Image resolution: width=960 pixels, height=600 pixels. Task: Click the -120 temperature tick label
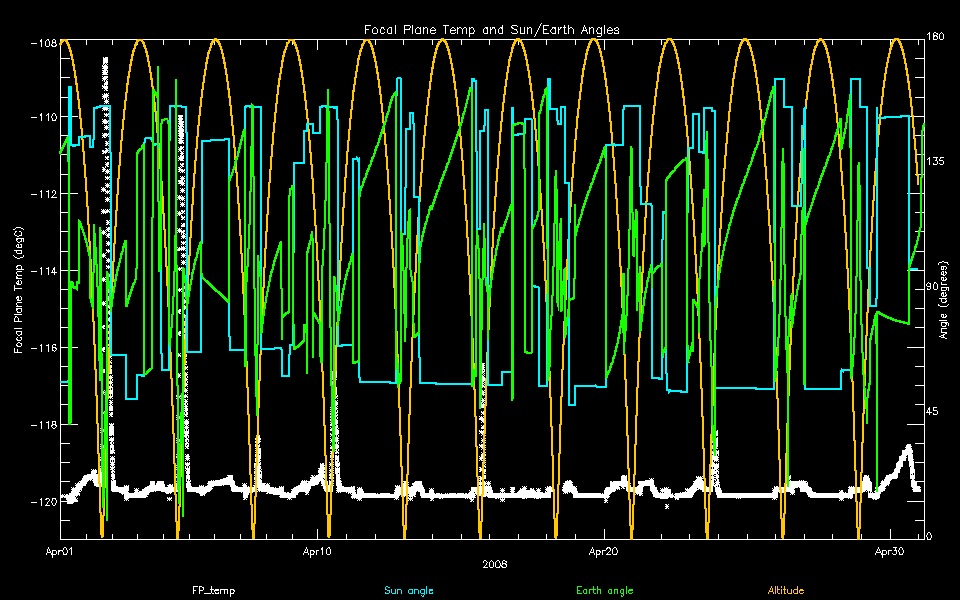click(x=42, y=502)
